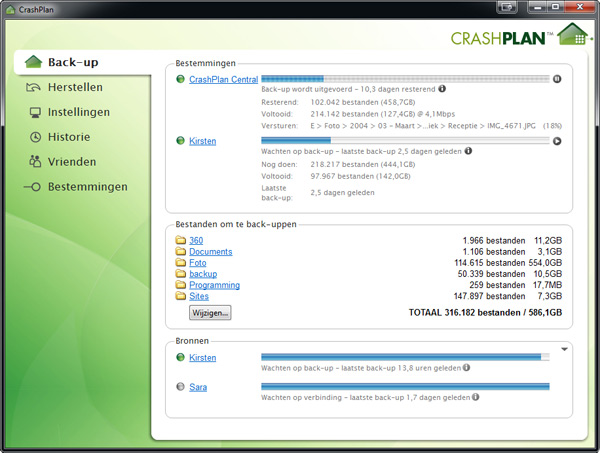Click the Vrienden people icon
Viewport: 600px width, 453px height.
[x=35, y=161]
